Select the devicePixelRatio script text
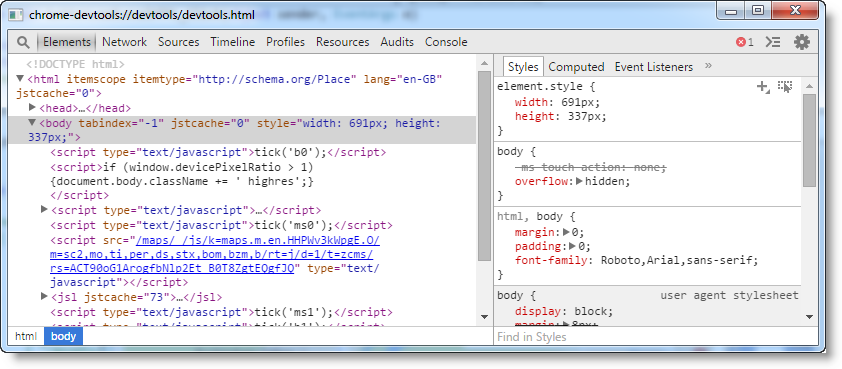This screenshot has width=842, height=369. click(x=182, y=174)
